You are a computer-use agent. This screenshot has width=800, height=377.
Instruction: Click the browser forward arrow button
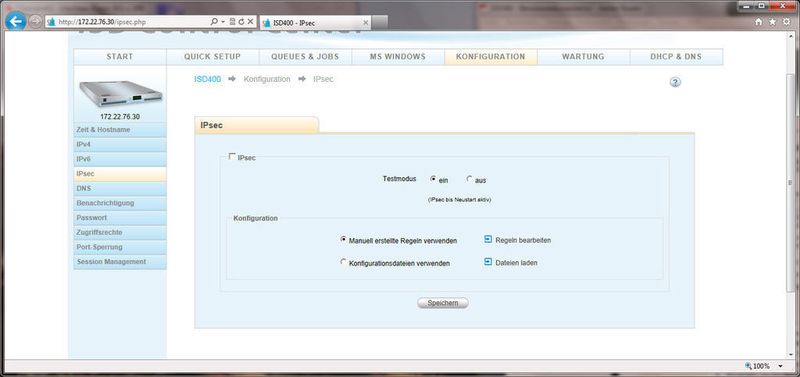tap(35, 21)
